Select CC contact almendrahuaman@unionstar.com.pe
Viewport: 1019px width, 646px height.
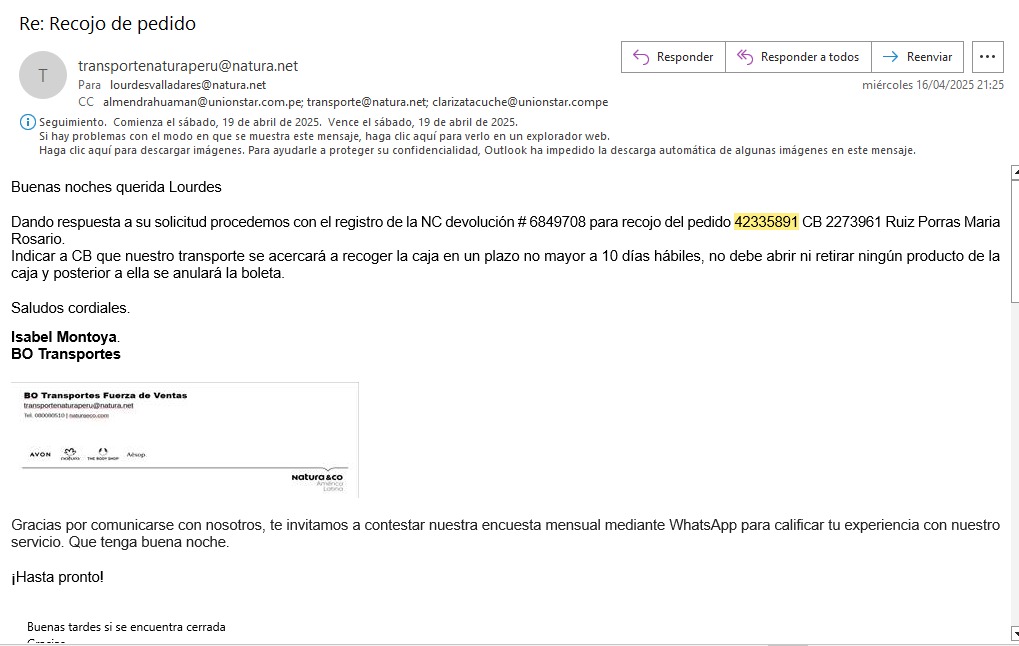tap(203, 102)
